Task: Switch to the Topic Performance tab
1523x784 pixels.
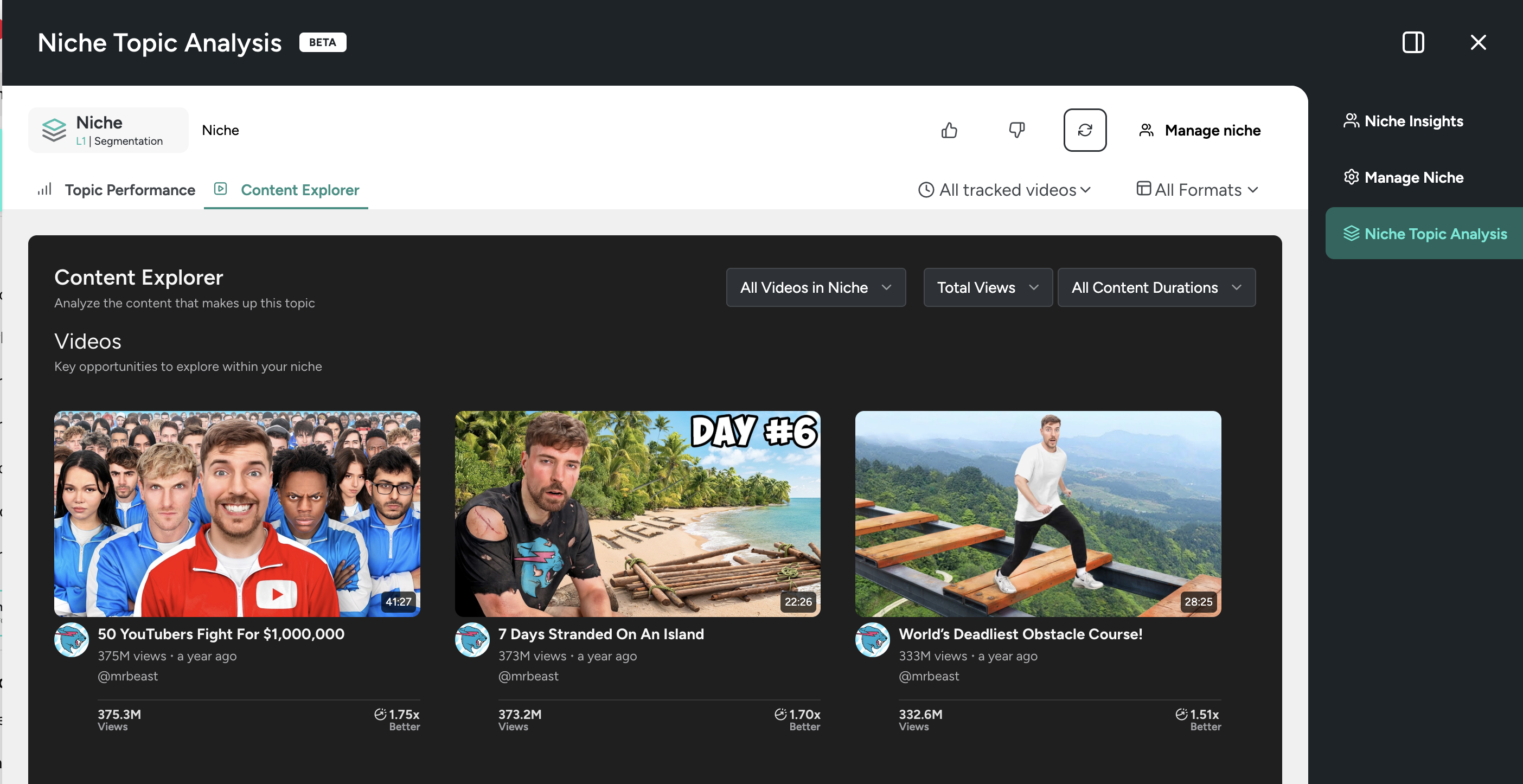Action: click(117, 190)
